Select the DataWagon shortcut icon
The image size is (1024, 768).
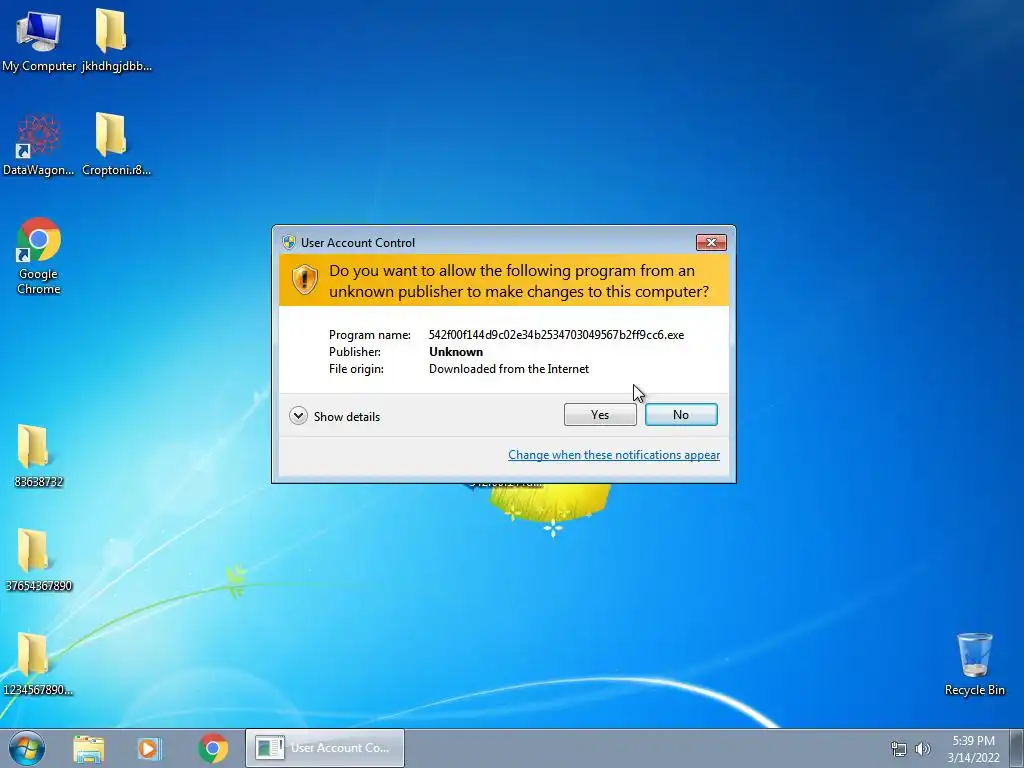(39, 145)
